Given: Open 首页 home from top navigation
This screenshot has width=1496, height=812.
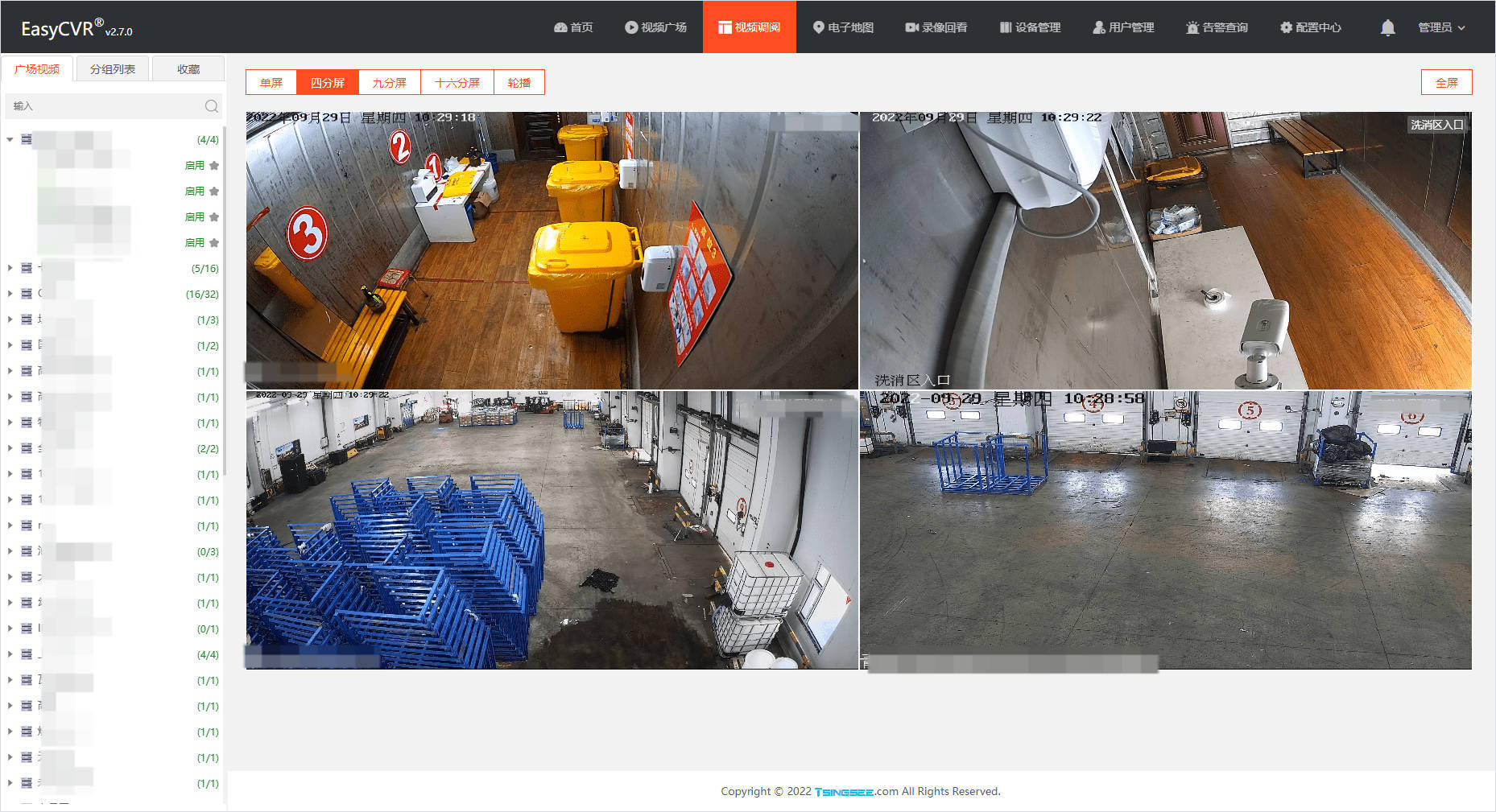Looking at the screenshot, I should (573, 27).
